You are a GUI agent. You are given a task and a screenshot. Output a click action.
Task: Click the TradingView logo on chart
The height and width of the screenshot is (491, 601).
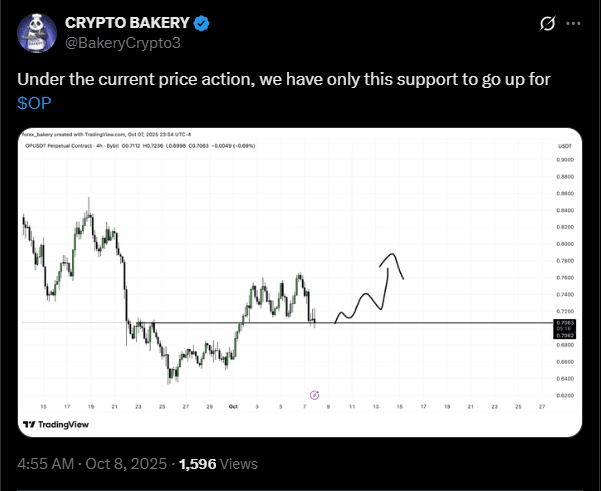58,425
